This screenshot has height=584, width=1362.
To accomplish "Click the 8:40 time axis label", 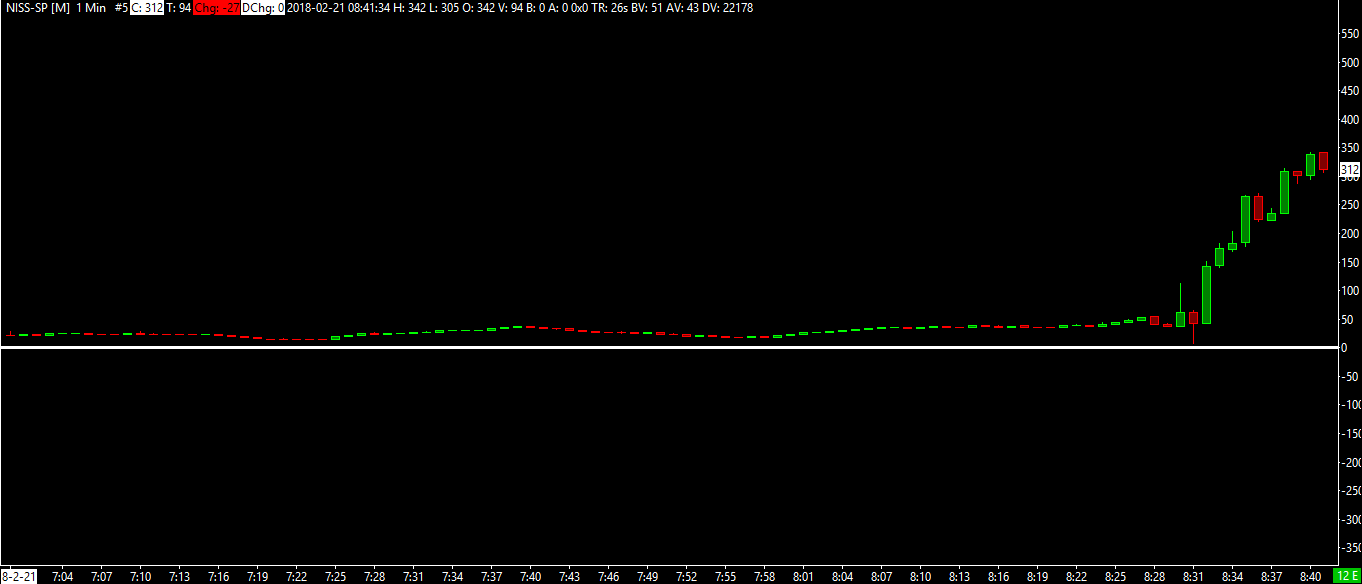I will tap(1310, 576).
